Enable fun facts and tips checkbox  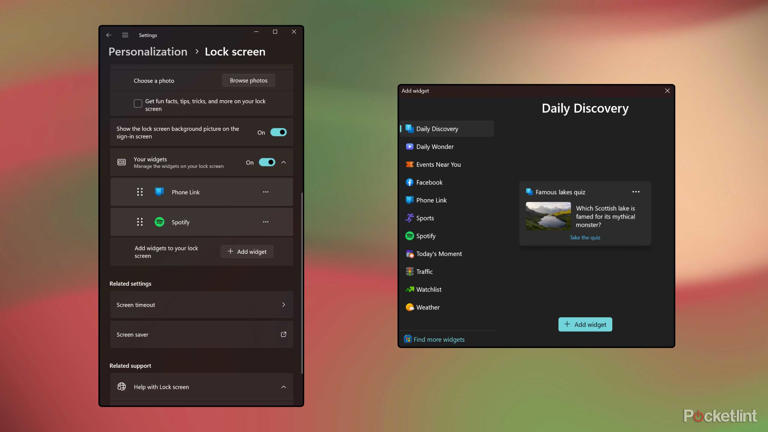point(138,103)
